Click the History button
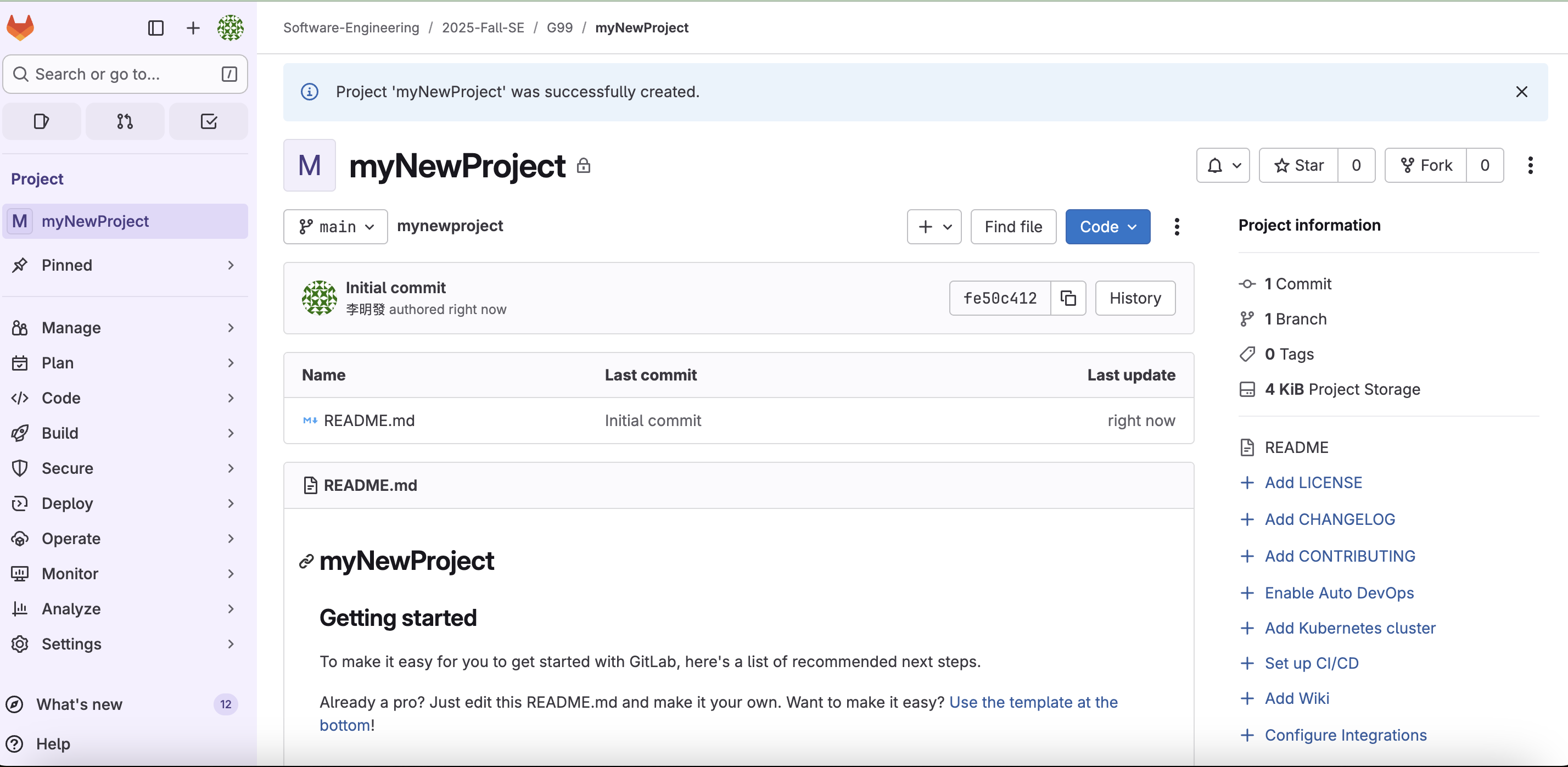 click(1135, 298)
